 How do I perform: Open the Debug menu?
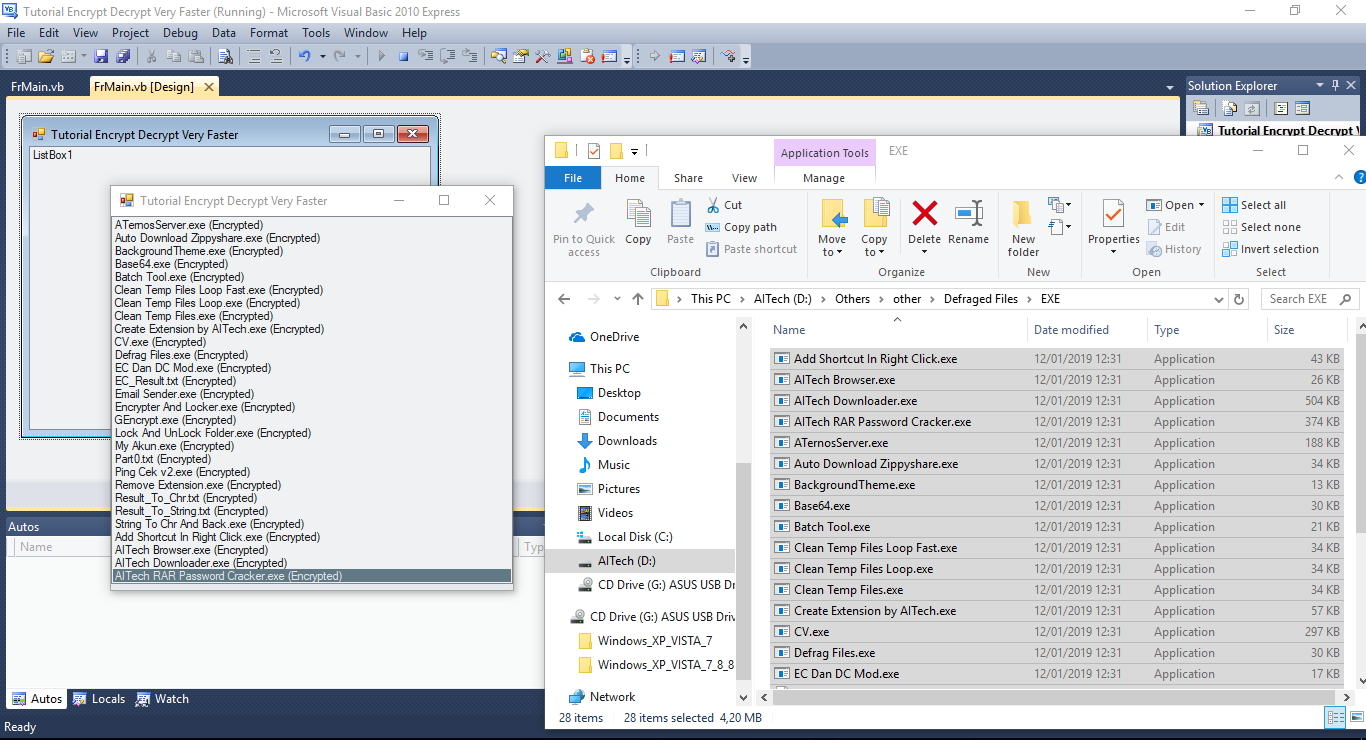tap(180, 32)
